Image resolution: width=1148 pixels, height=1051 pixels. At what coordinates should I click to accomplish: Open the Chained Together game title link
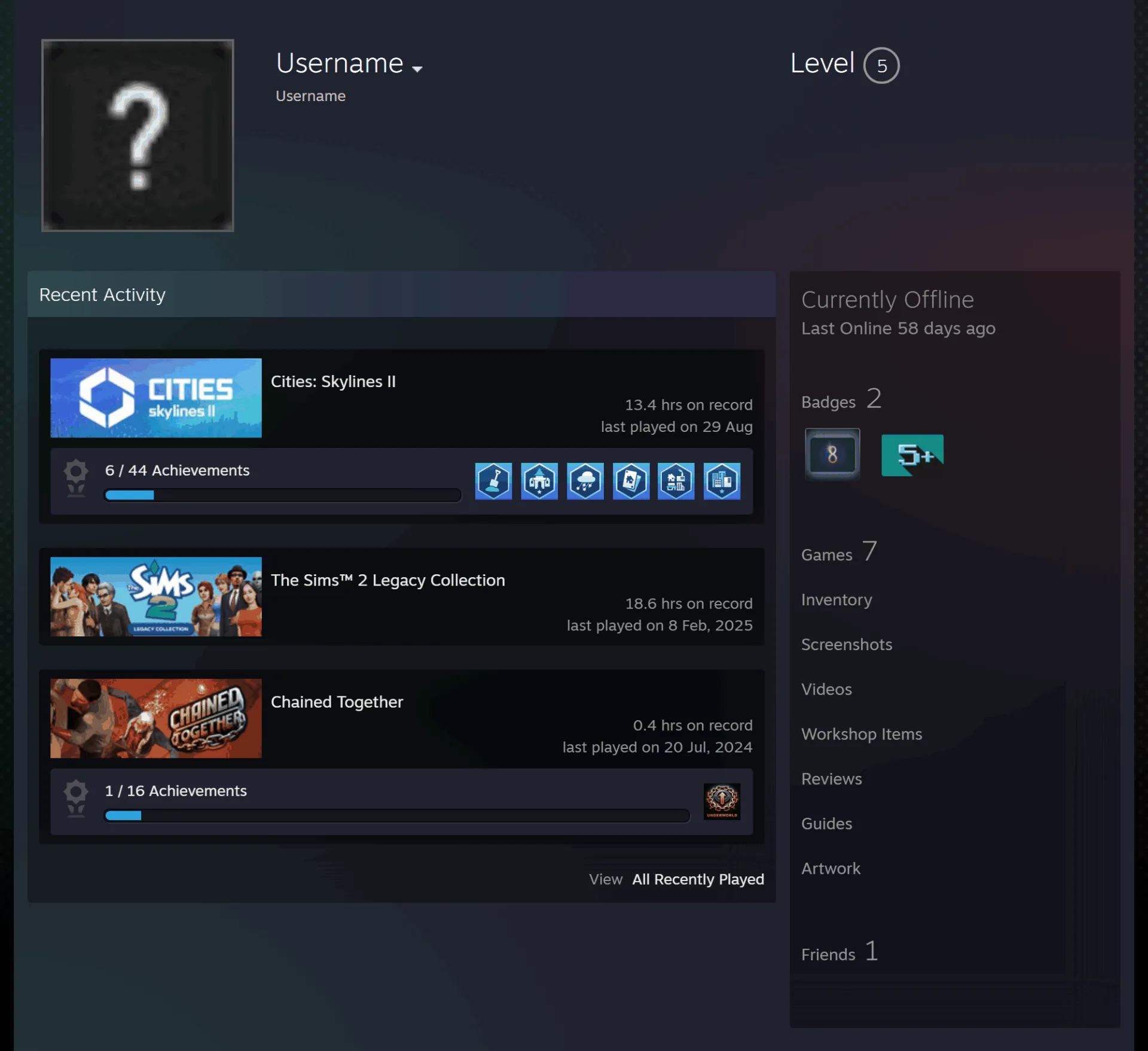click(x=337, y=702)
